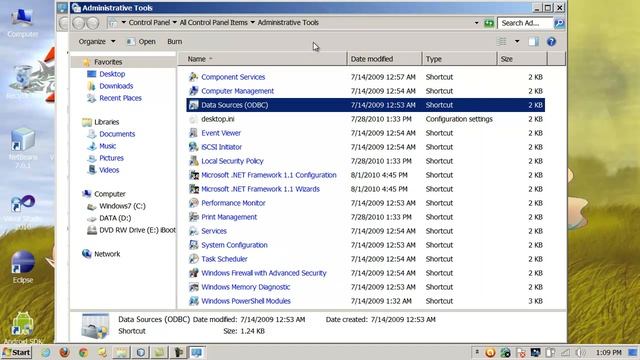Expand Control Panel breadcrumb arrow
This screenshot has height=360, width=640.
(175, 22)
